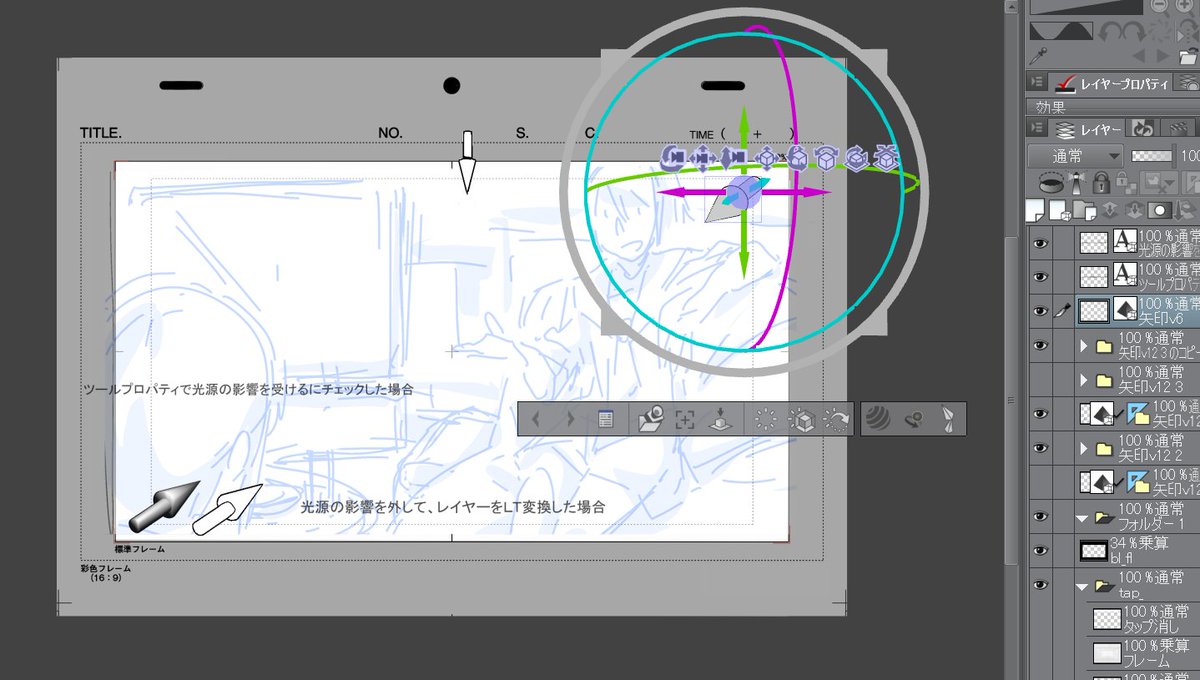Switch to tab right of レイヤープロパティ
Viewport: 1200px width, 680px height.
(1186, 84)
